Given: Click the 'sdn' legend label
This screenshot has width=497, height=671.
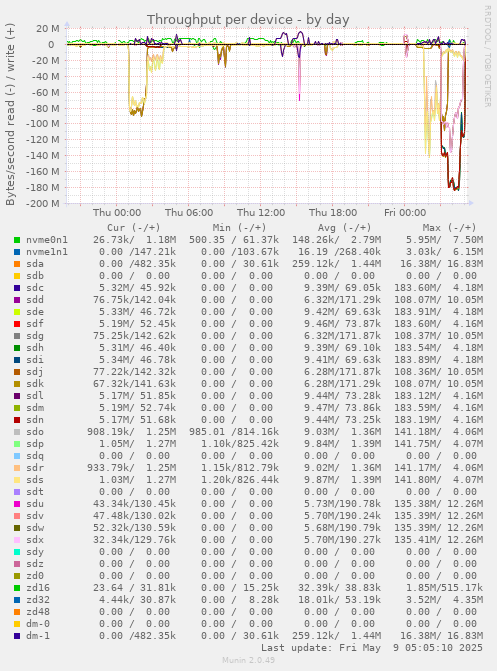Looking at the screenshot, I should pos(35,420).
